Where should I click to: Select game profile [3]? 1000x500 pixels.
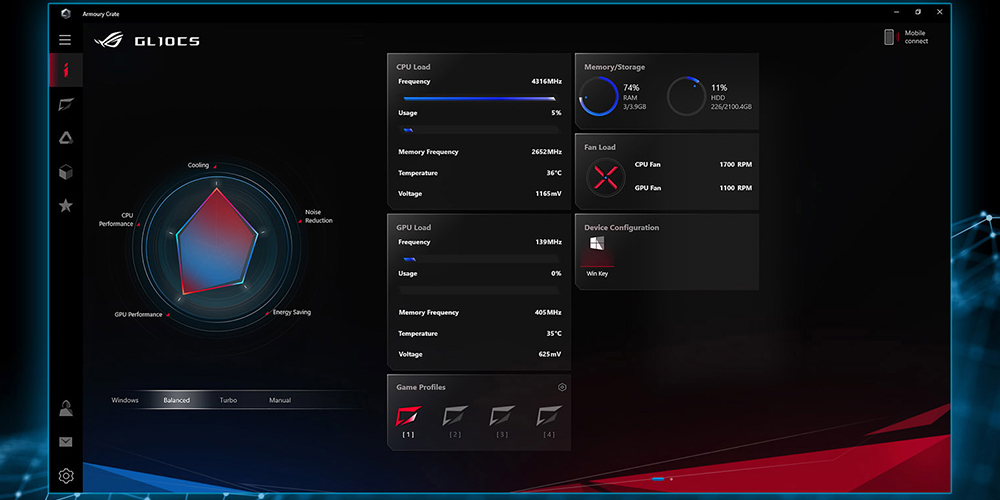pyautogui.click(x=502, y=421)
